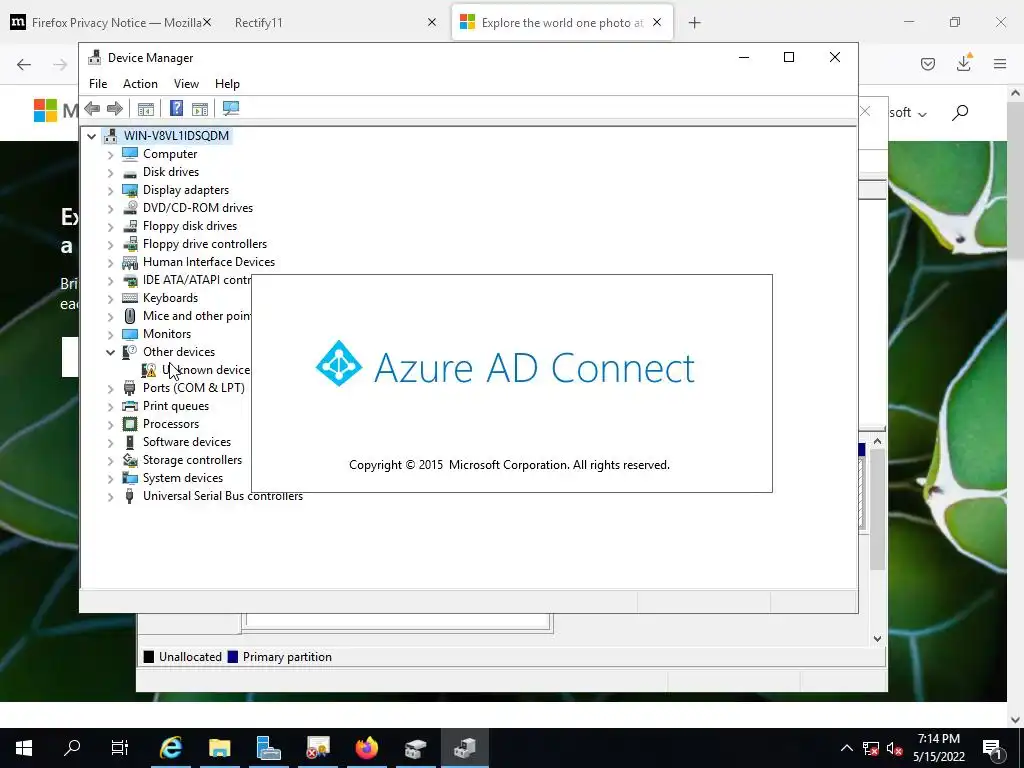
Task: Close the Explore the world tab
Action: [657, 23]
